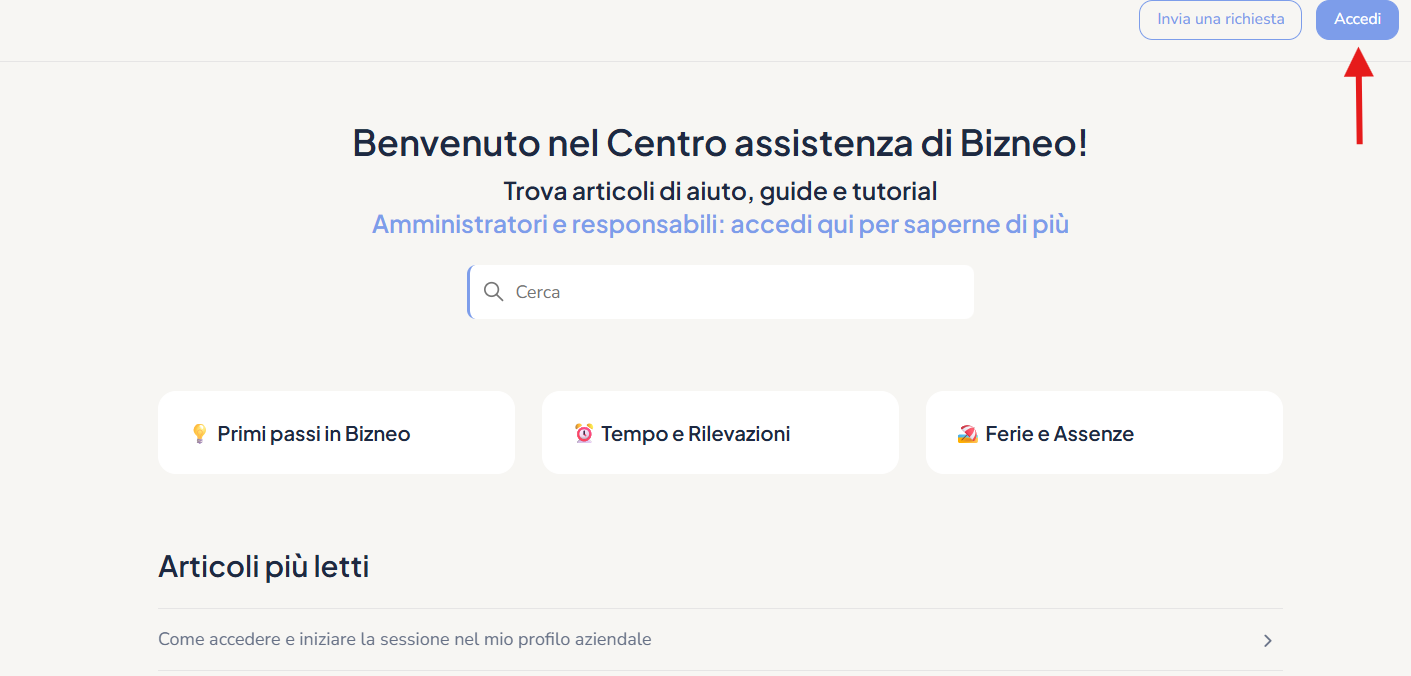
Task: Click the Trova articoli di aiuto subtitle
Action: [x=720, y=191]
